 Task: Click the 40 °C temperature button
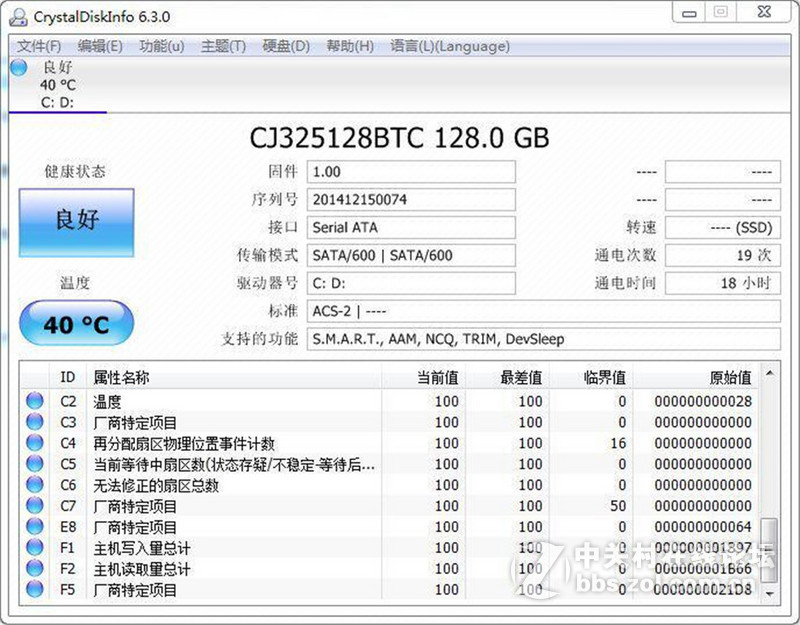pos(77,323)
